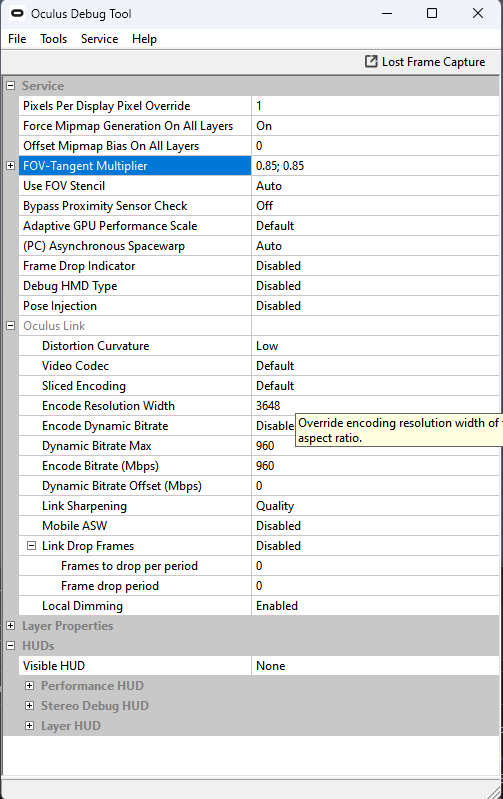Collapse the Service section
503x799 pixels.
[x=10, y=86]
